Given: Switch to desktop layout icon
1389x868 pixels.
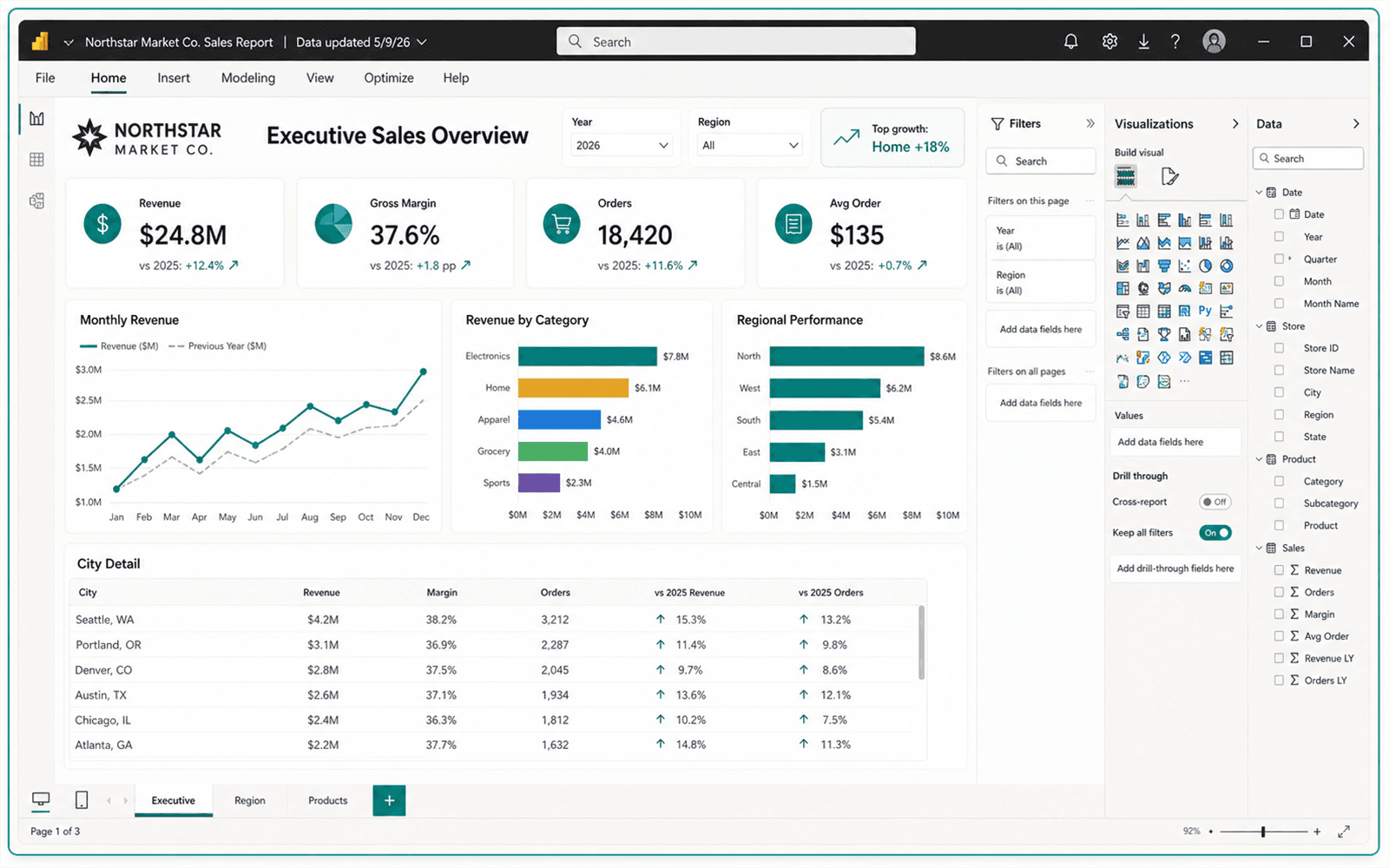Looking at the screenshot, I should (x=41, y=799).
